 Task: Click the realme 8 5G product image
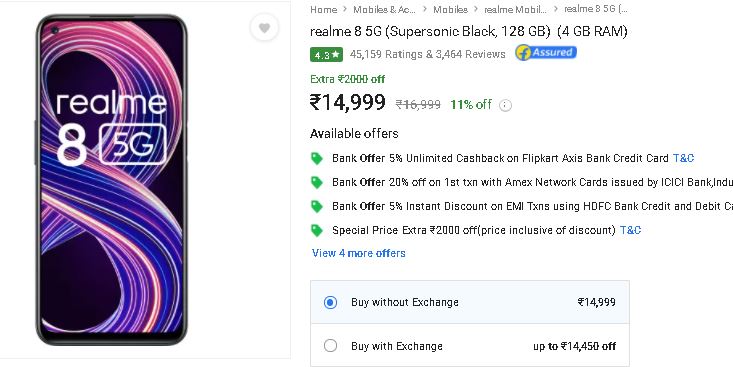click(112, 180)
